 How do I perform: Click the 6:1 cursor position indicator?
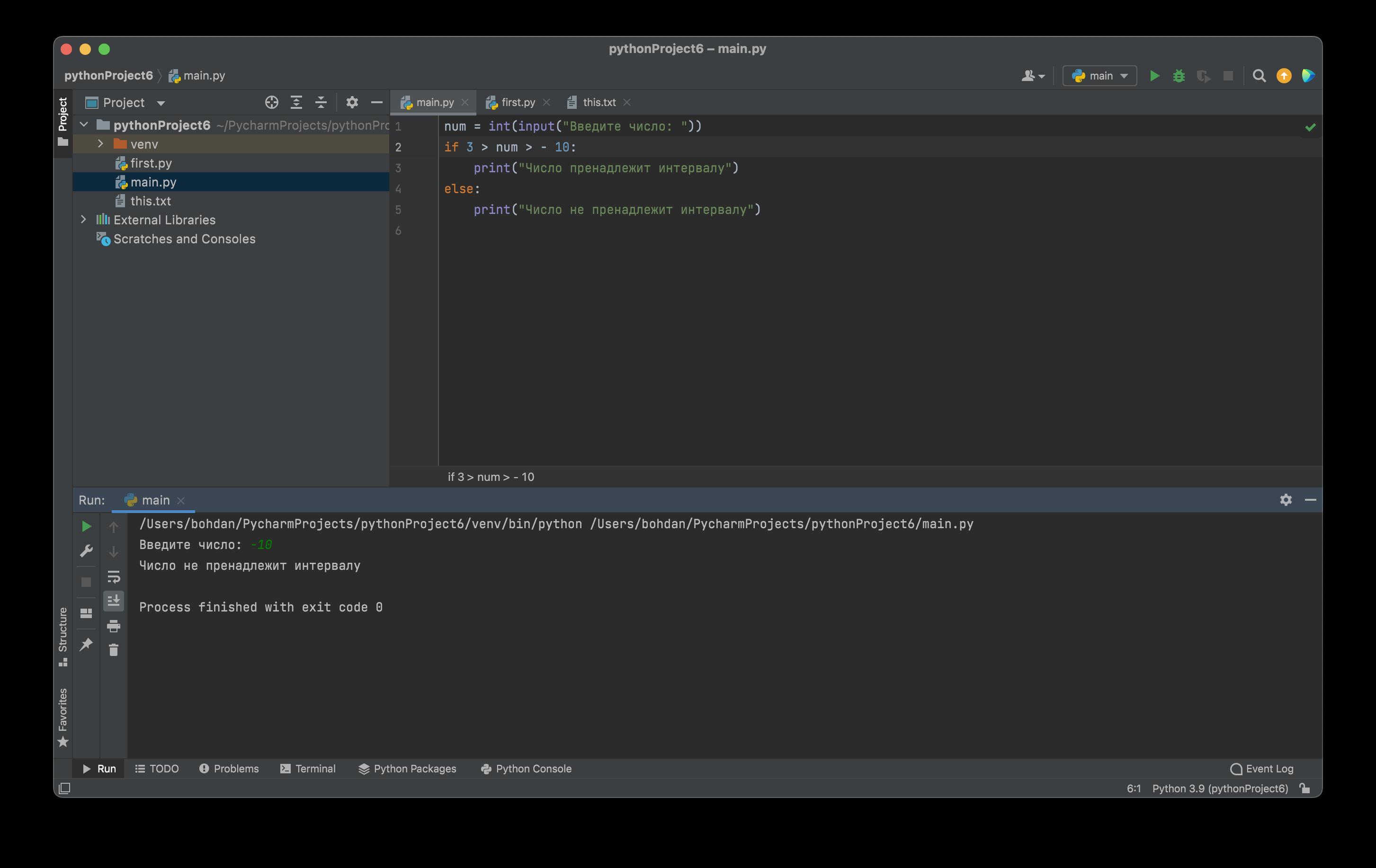click(x=1134, y=788)
